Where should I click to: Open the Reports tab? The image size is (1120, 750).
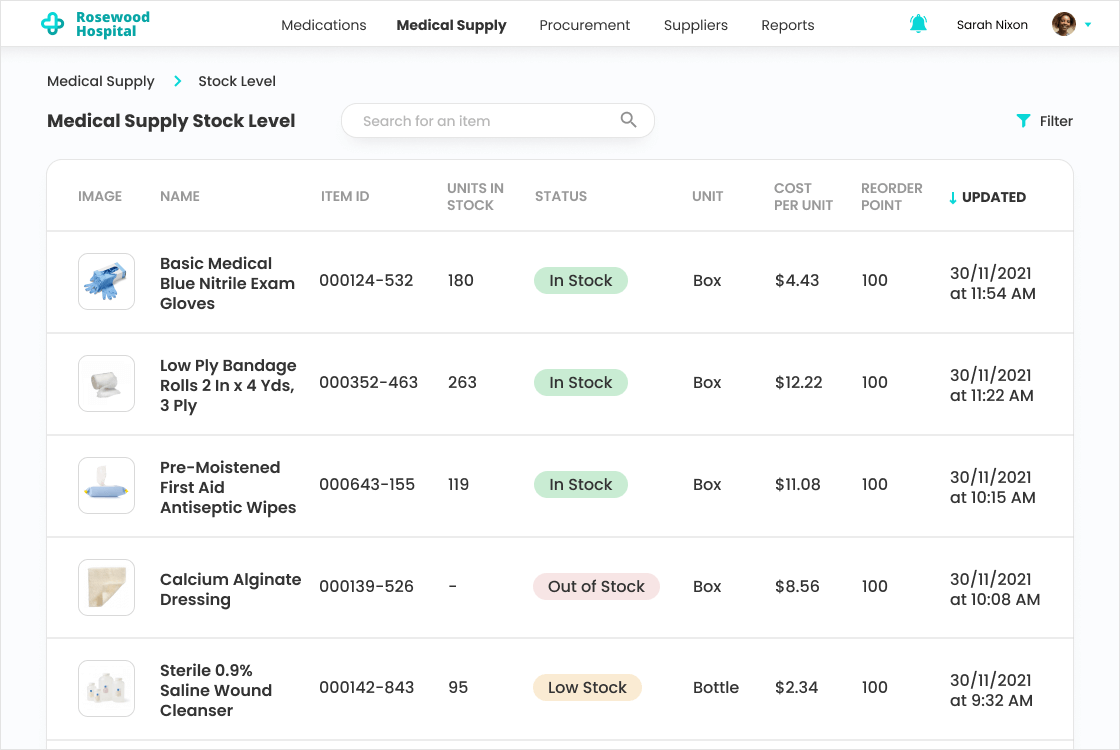pyautogui.click(x=787, y=25)
